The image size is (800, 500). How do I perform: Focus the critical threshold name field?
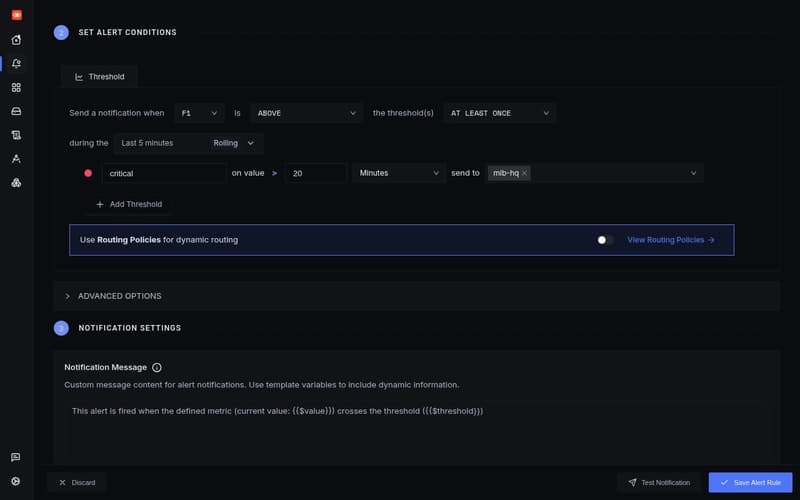click(163, 173)
